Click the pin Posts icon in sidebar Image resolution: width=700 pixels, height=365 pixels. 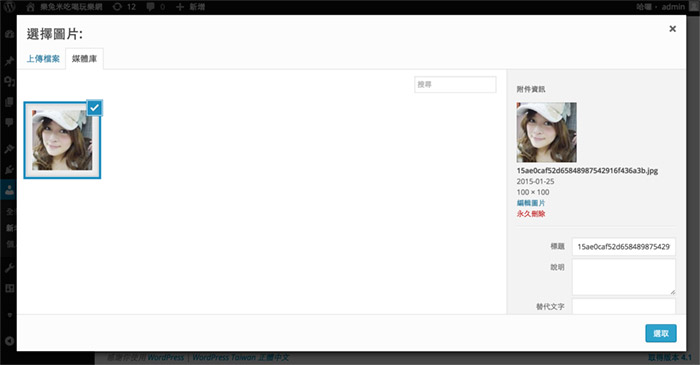[9, 61]
